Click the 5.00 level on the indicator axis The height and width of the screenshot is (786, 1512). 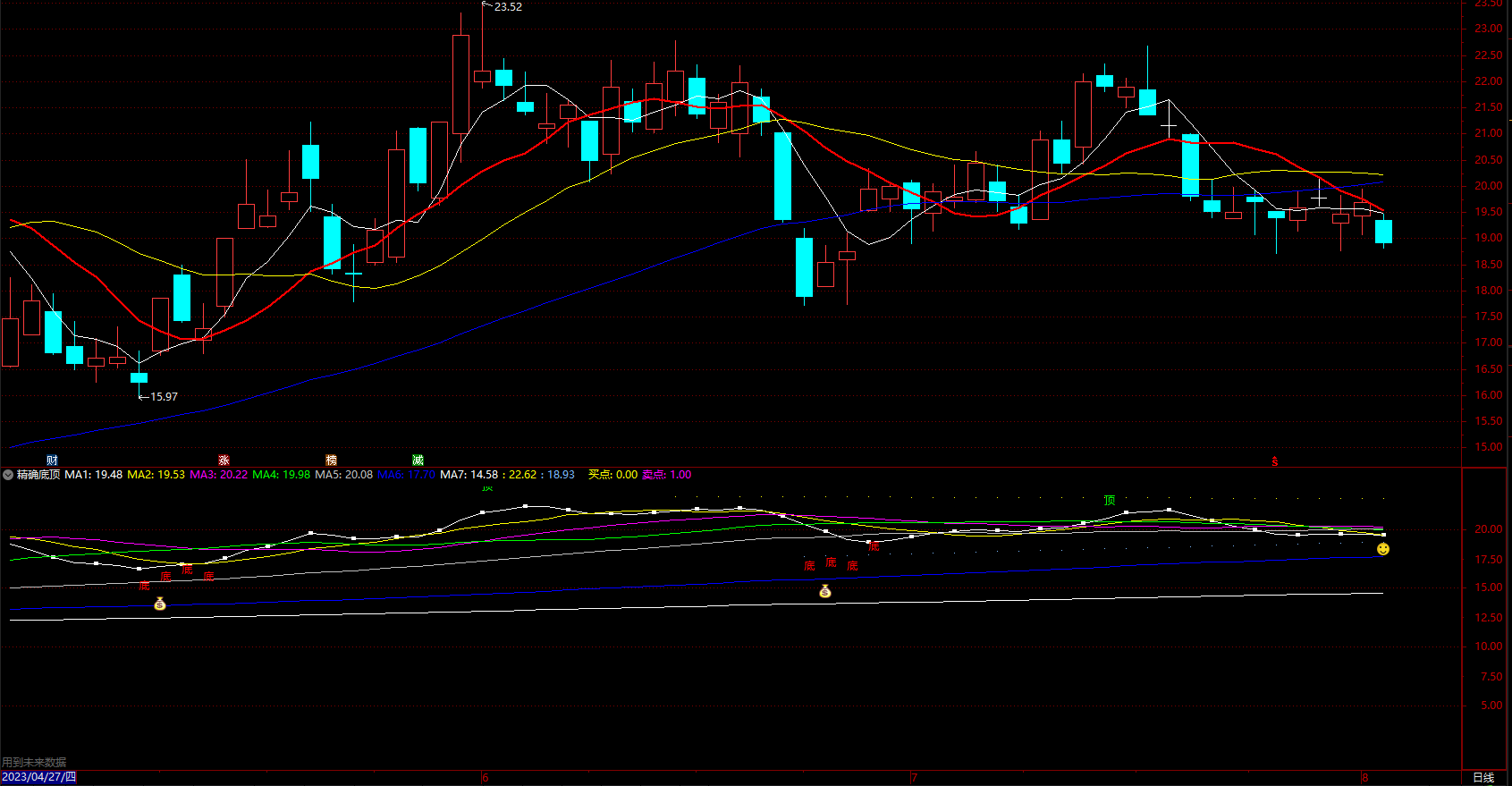click(1491, 706)
